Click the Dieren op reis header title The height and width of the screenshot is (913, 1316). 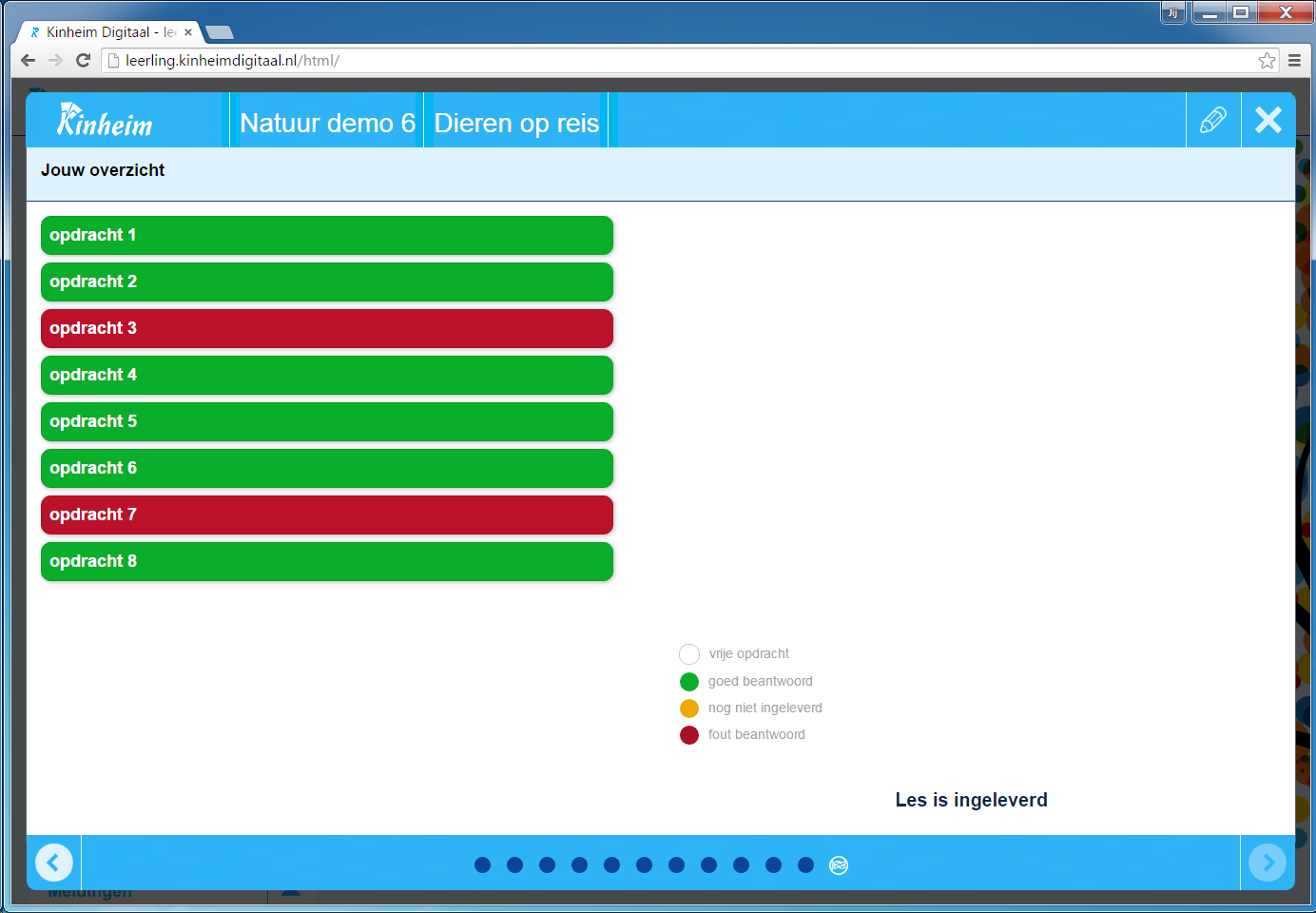pyautogui.click(x=516, y=123)
